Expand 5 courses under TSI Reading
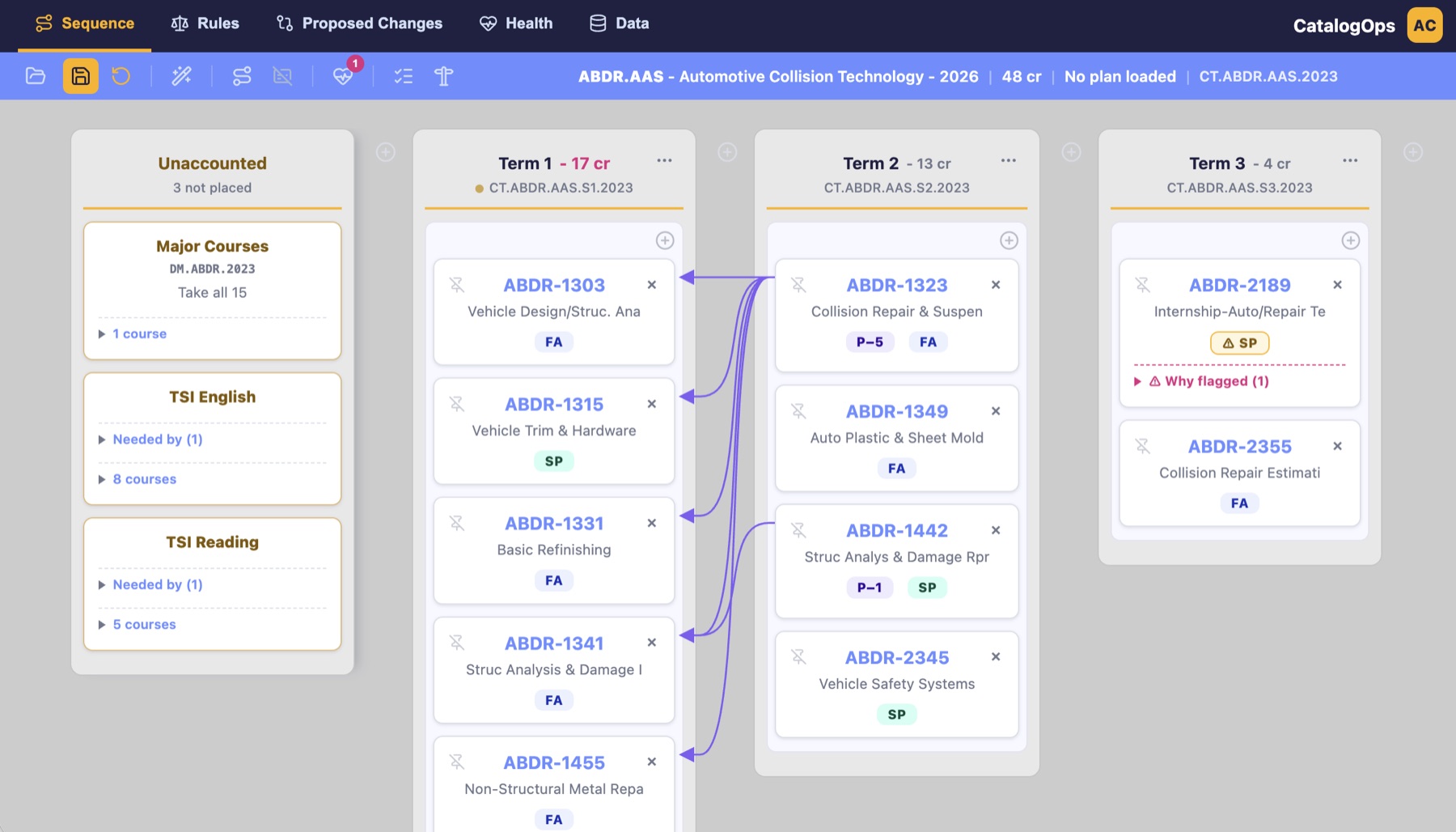 coord(138,625)
